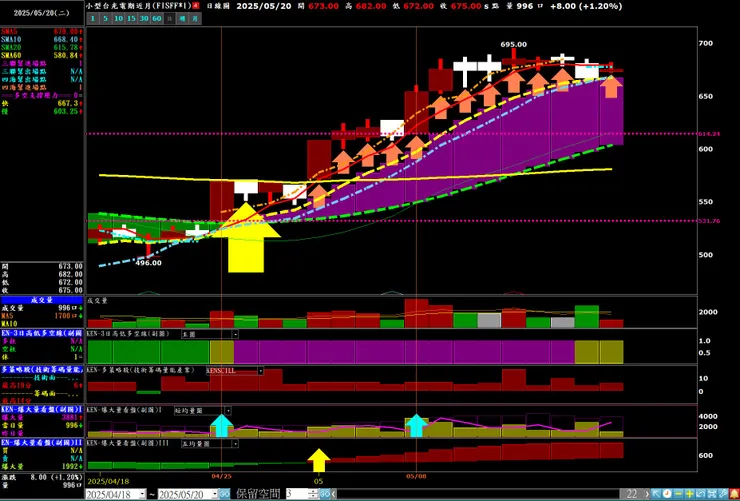This screenshot has width=740, height=501.
Task: Click the 爆大量 value 3881
Action: tap(69, 418)
